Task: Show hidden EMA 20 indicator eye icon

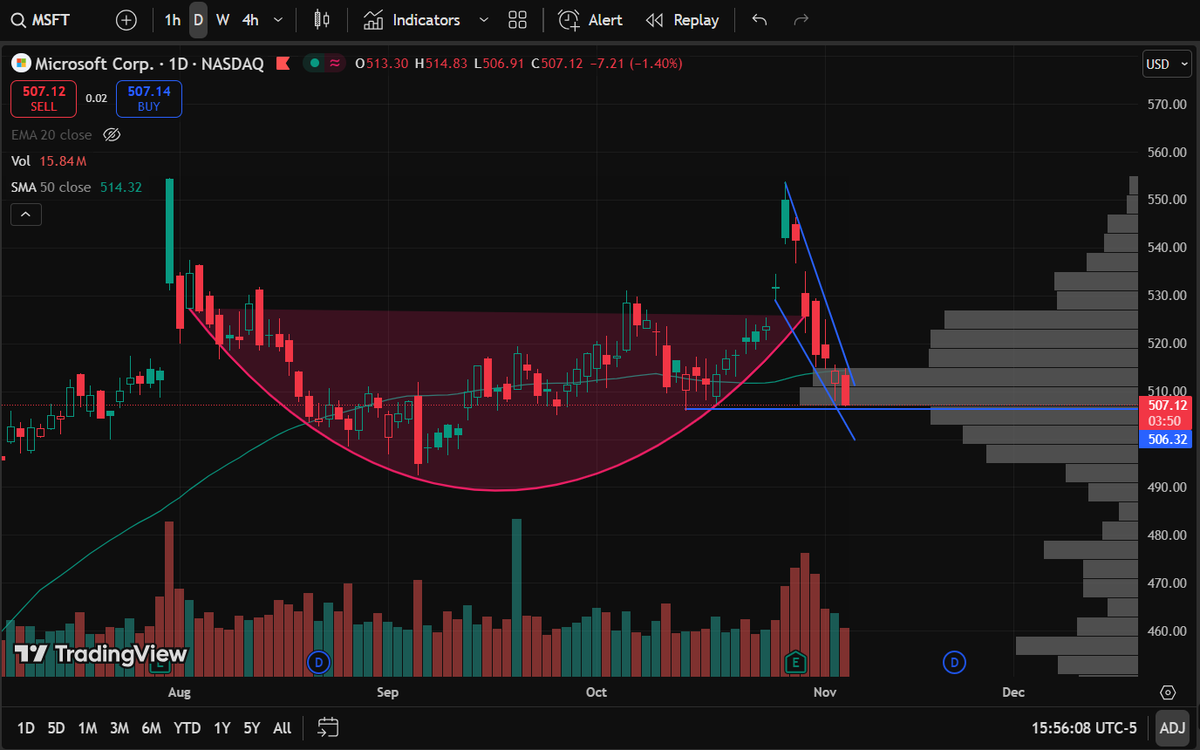Action: (112, 135)
